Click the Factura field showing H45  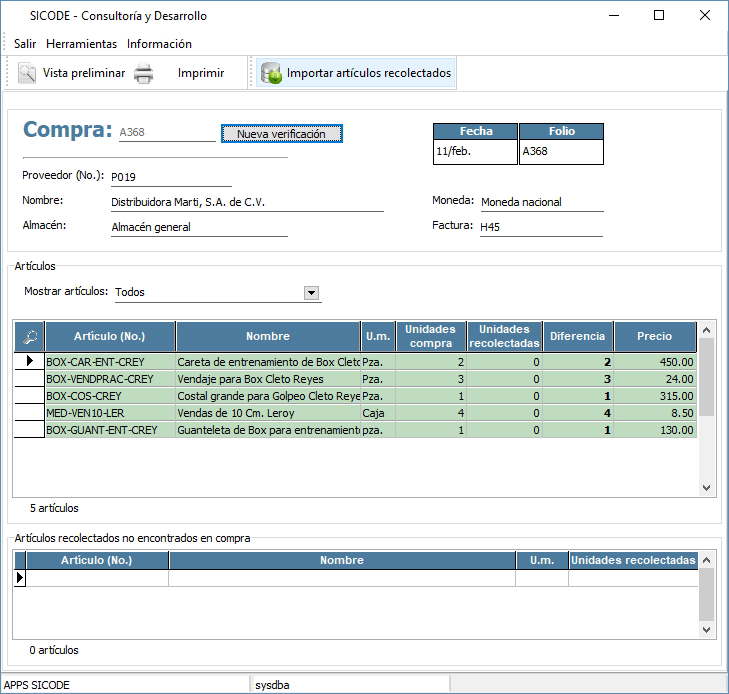click(x=540, y=227)
